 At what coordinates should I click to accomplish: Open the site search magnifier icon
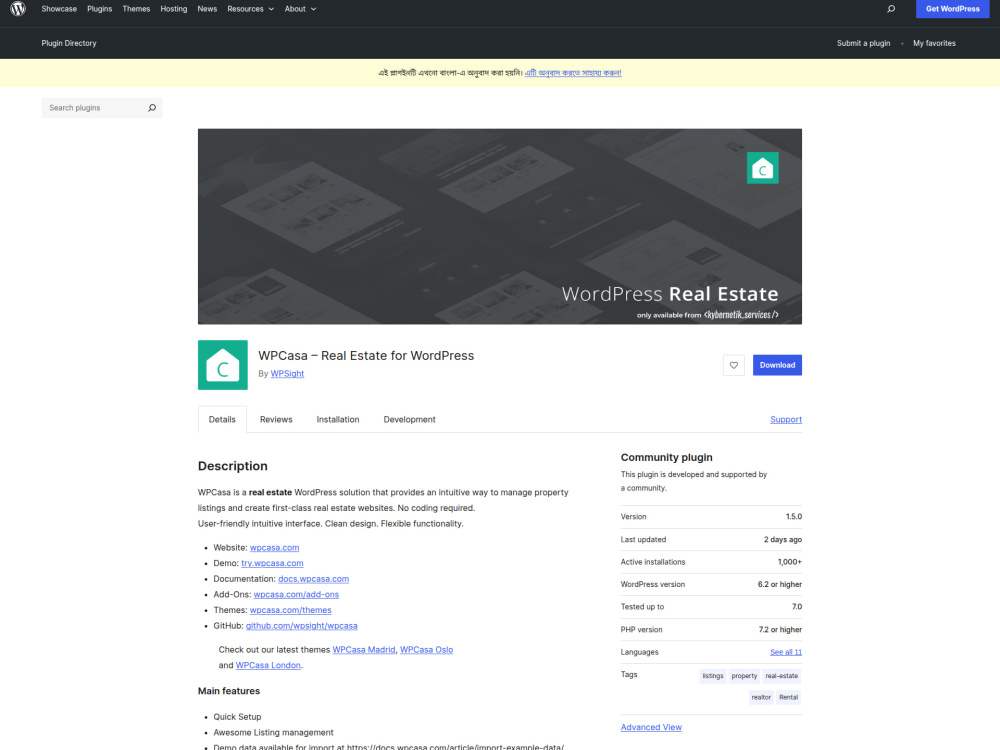tap(891, 9)
